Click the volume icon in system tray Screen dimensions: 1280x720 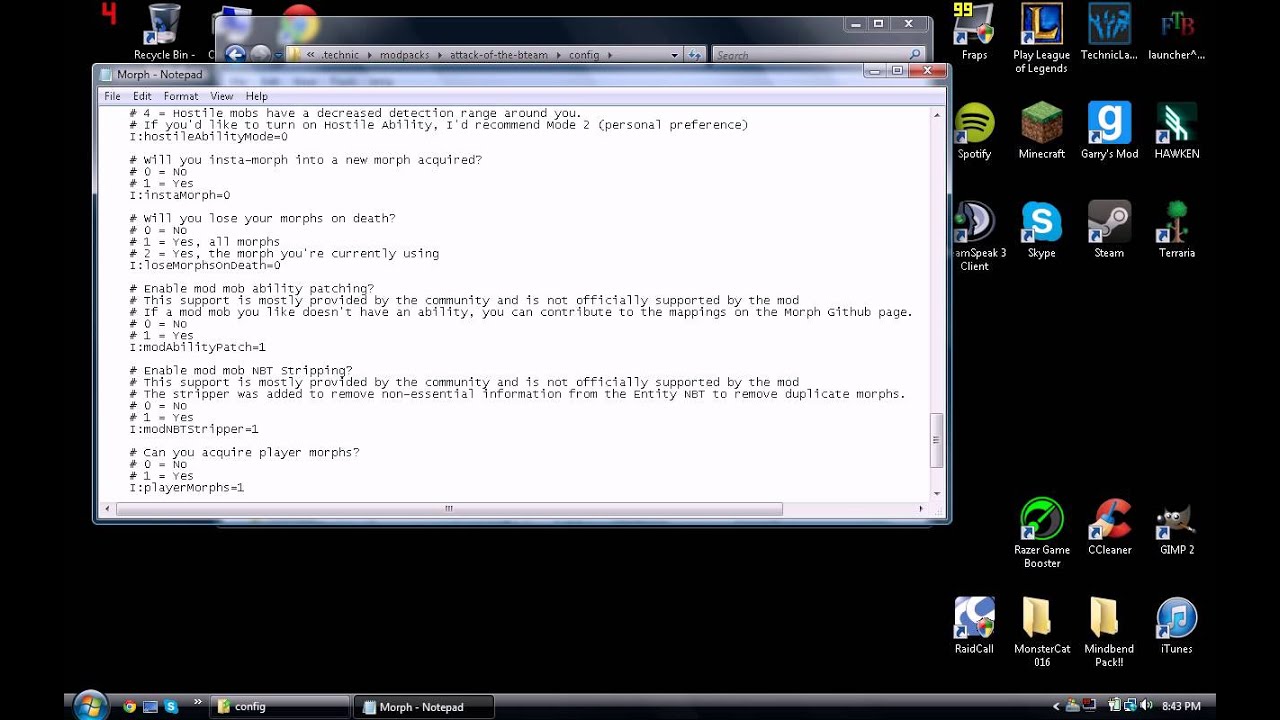click(x=1148, y=706)
